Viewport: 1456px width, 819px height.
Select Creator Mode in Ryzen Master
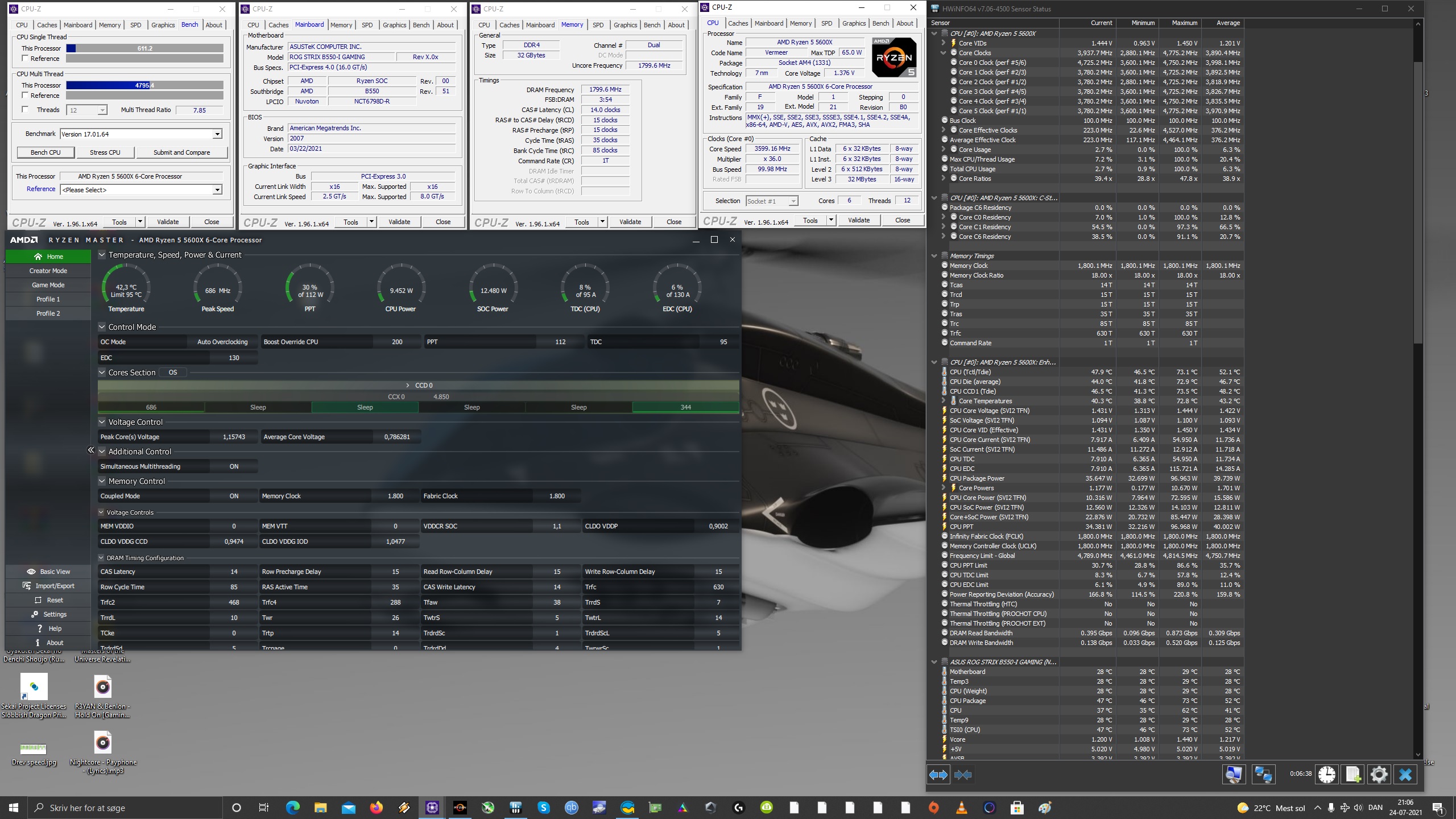(x=48, y=271)
